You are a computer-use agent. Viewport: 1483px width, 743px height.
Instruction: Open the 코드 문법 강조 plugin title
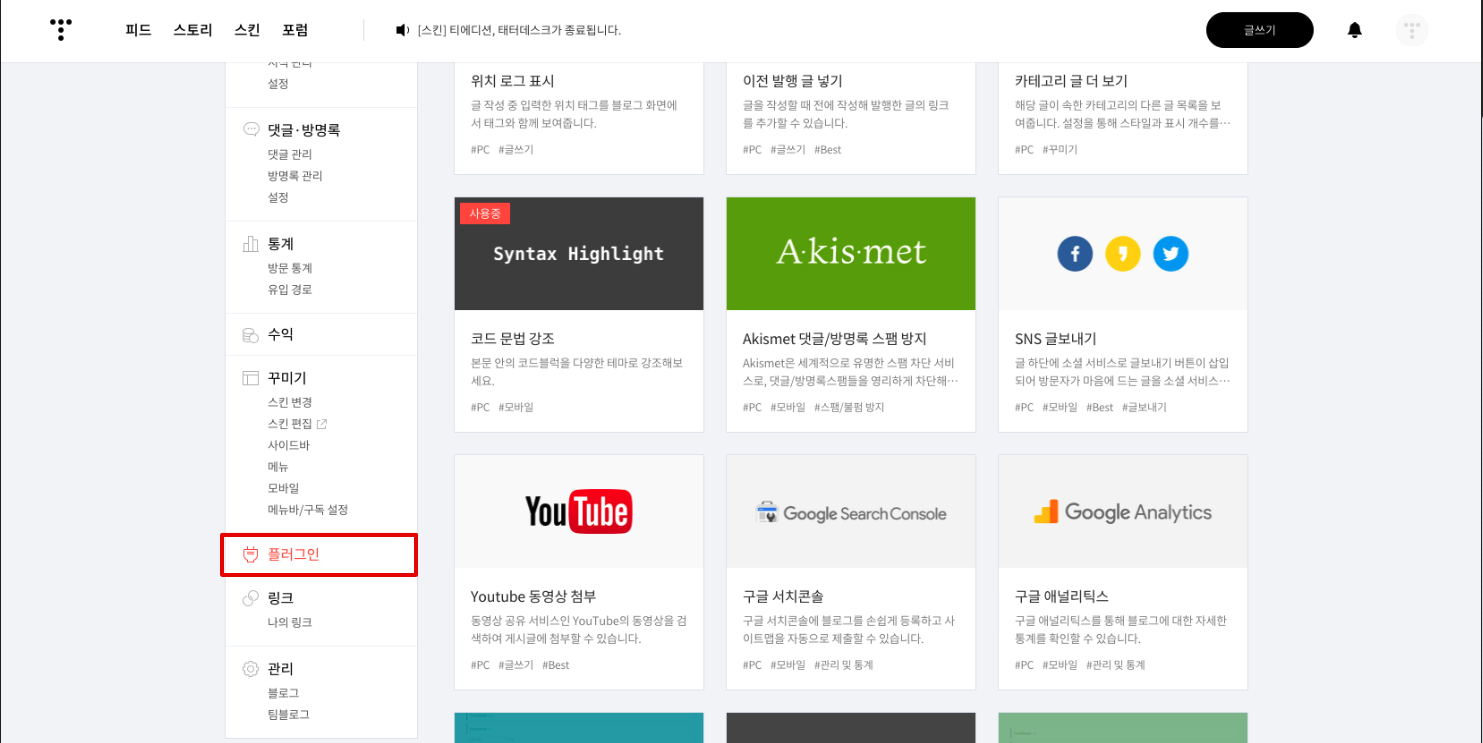click(513, 339)
